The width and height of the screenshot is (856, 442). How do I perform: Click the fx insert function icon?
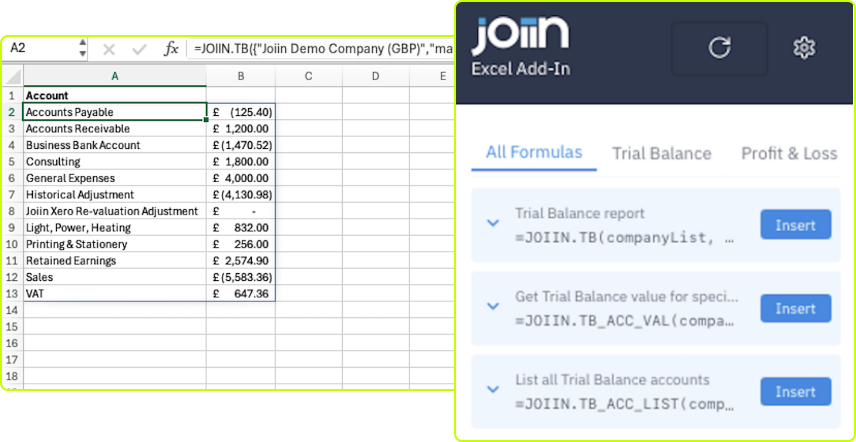tap(171, 49)
